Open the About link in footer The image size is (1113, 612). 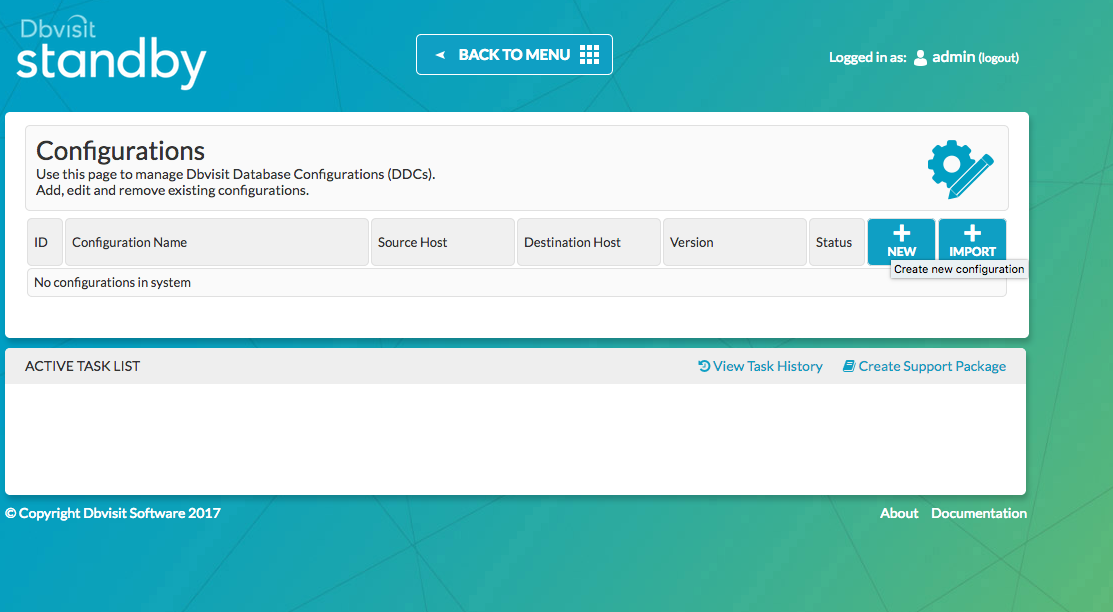[x=899, y=513]
